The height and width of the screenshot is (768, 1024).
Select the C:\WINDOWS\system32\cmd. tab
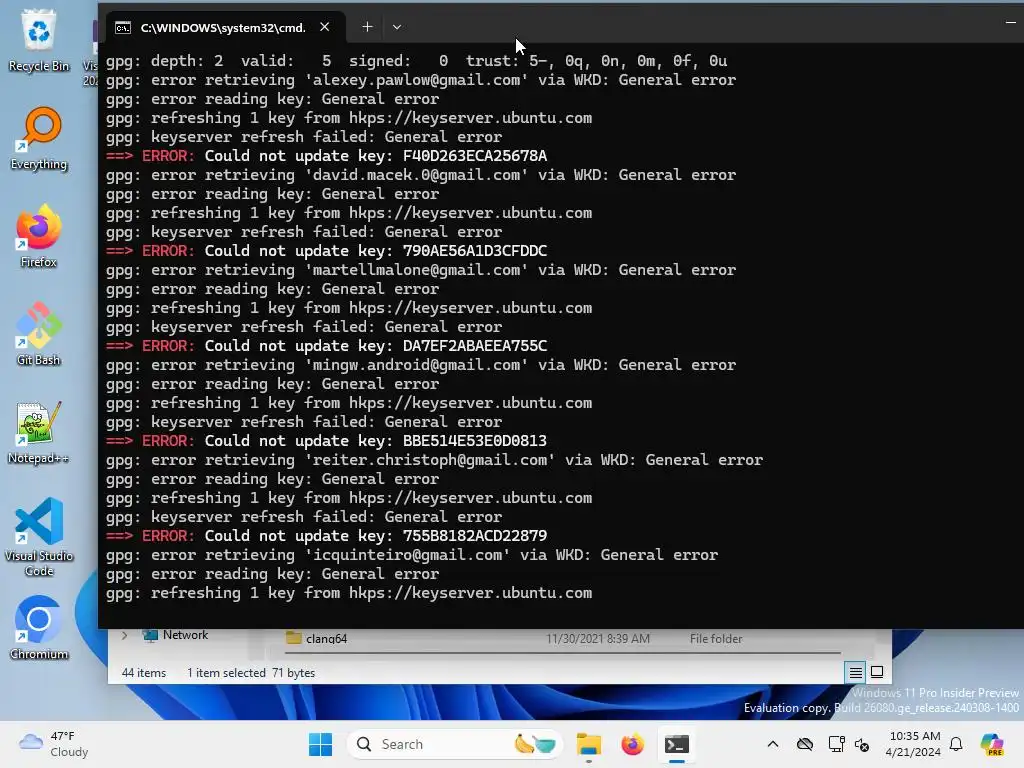225,27
